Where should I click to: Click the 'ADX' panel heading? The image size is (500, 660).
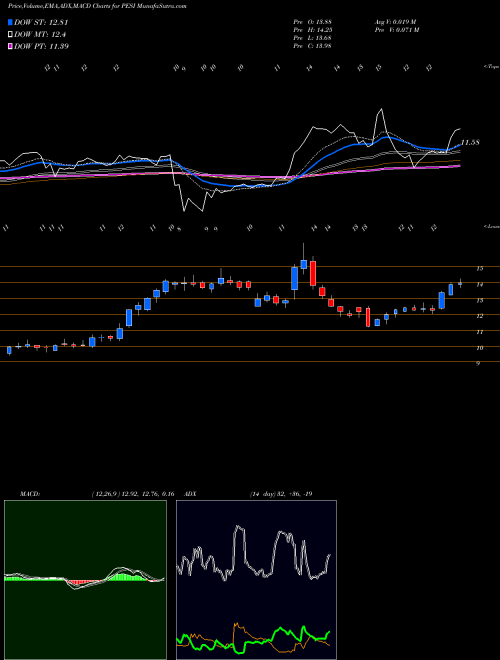(x=191, y=494)
